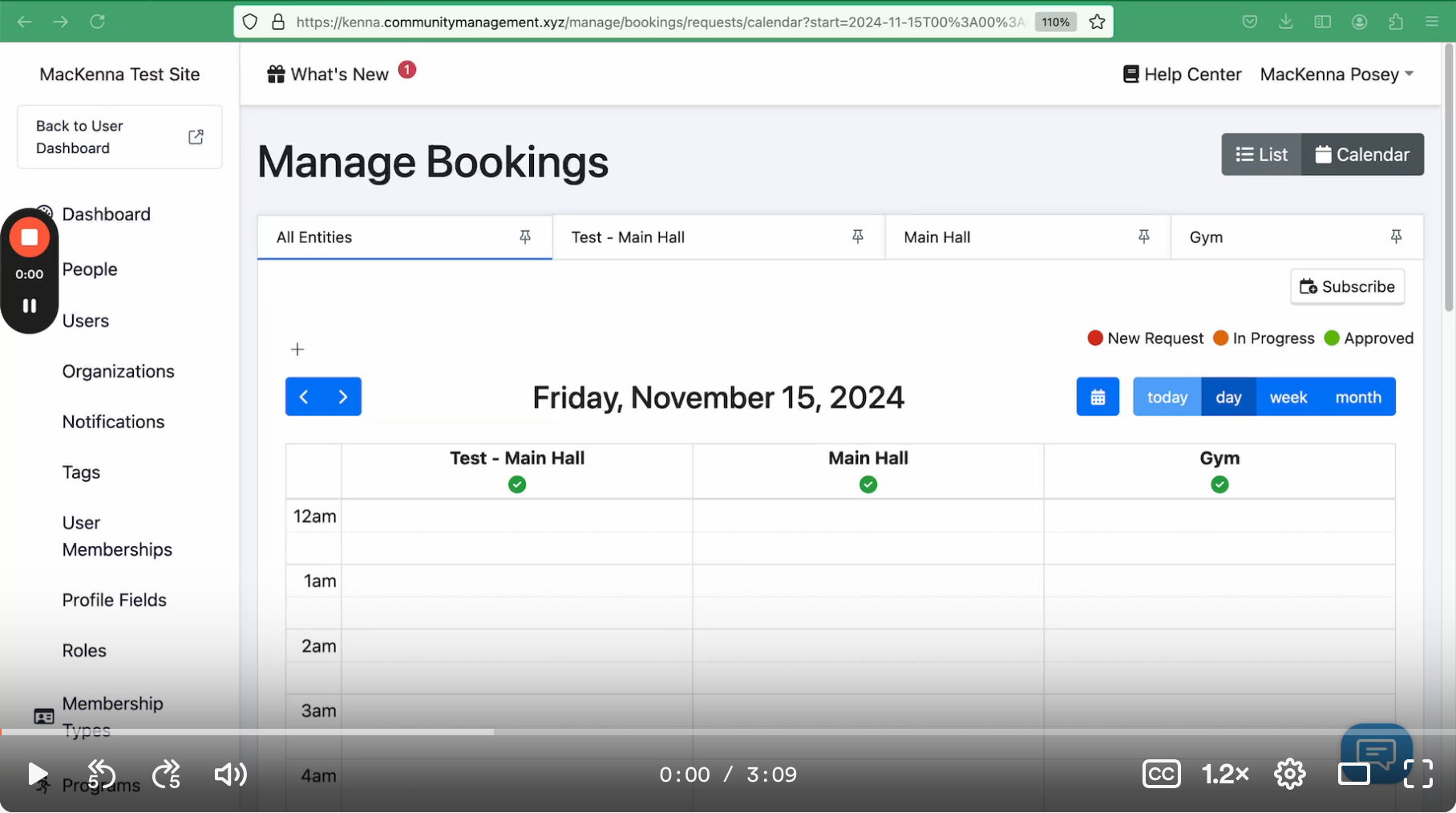This screenshot has width=1456, height=813.
Task: Click the Subscribe button
Action: point(1347,287)
